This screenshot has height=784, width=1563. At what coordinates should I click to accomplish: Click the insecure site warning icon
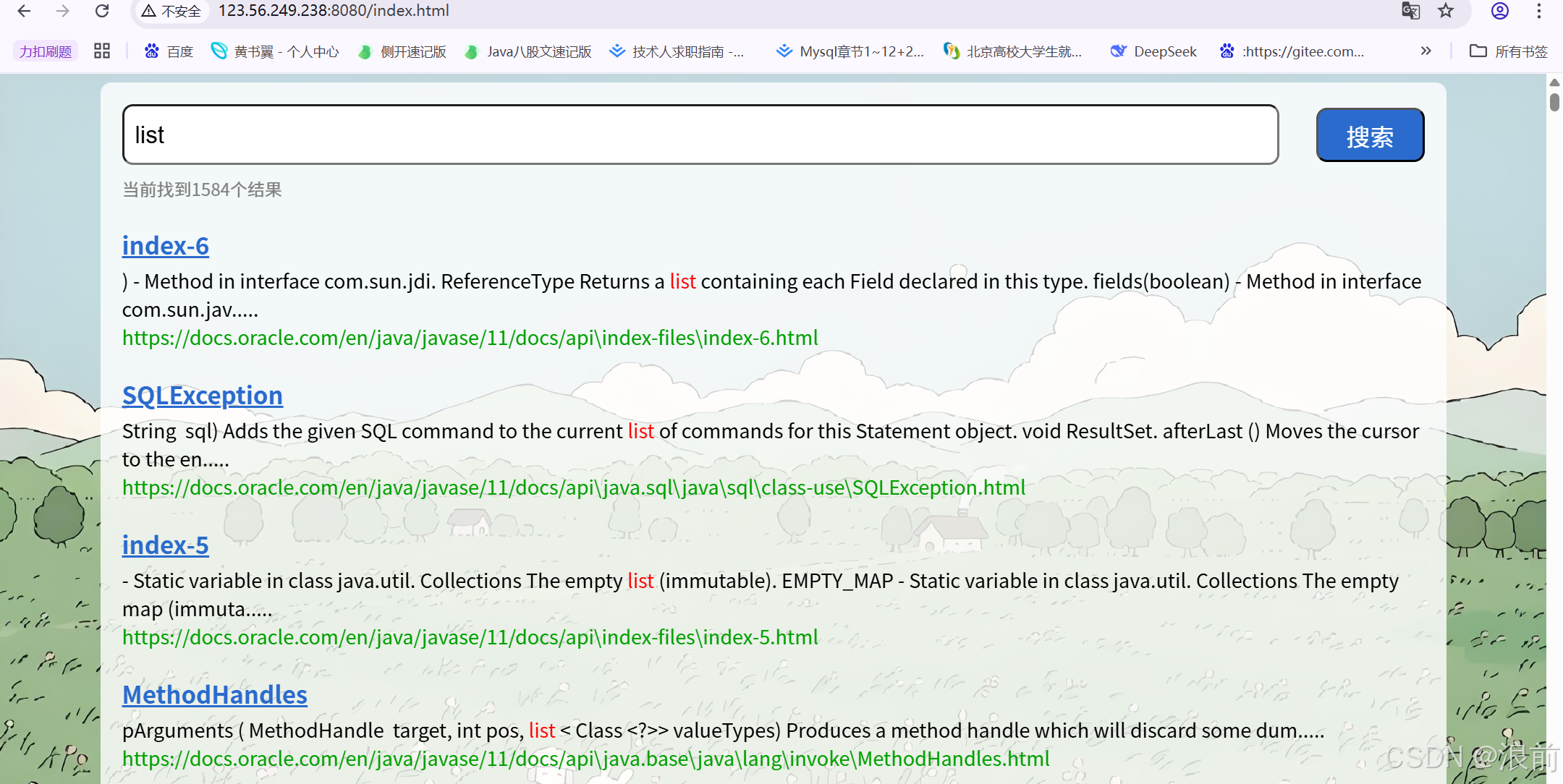click(149, 11)
